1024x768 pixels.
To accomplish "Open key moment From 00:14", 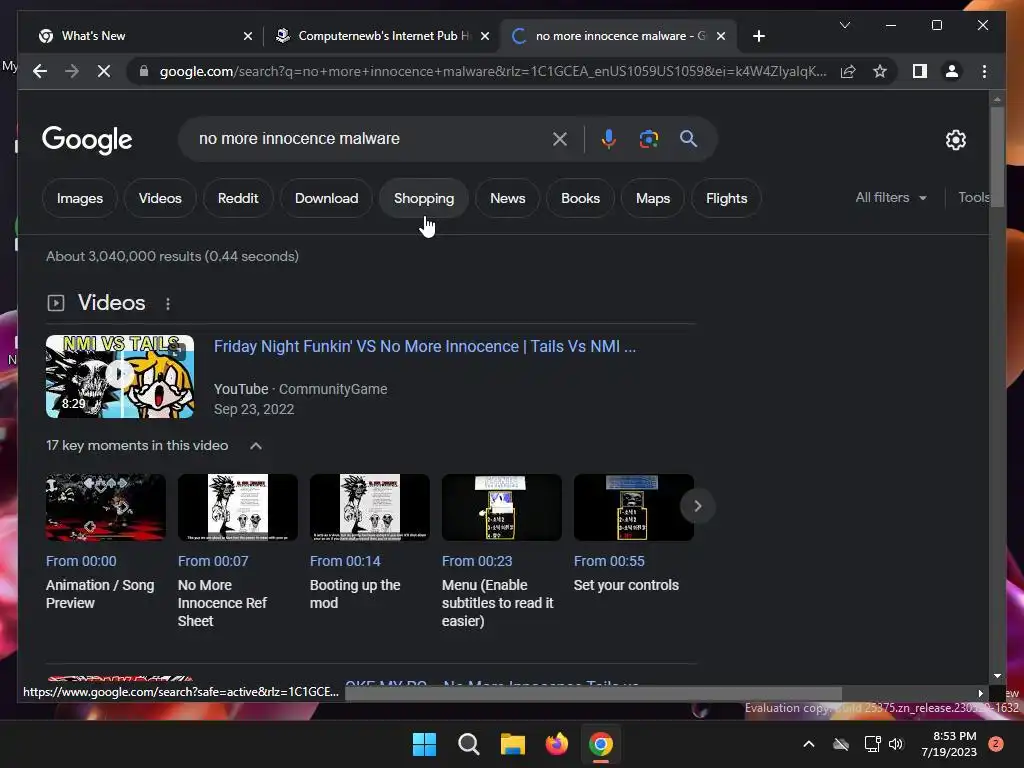I will [345, 561].
